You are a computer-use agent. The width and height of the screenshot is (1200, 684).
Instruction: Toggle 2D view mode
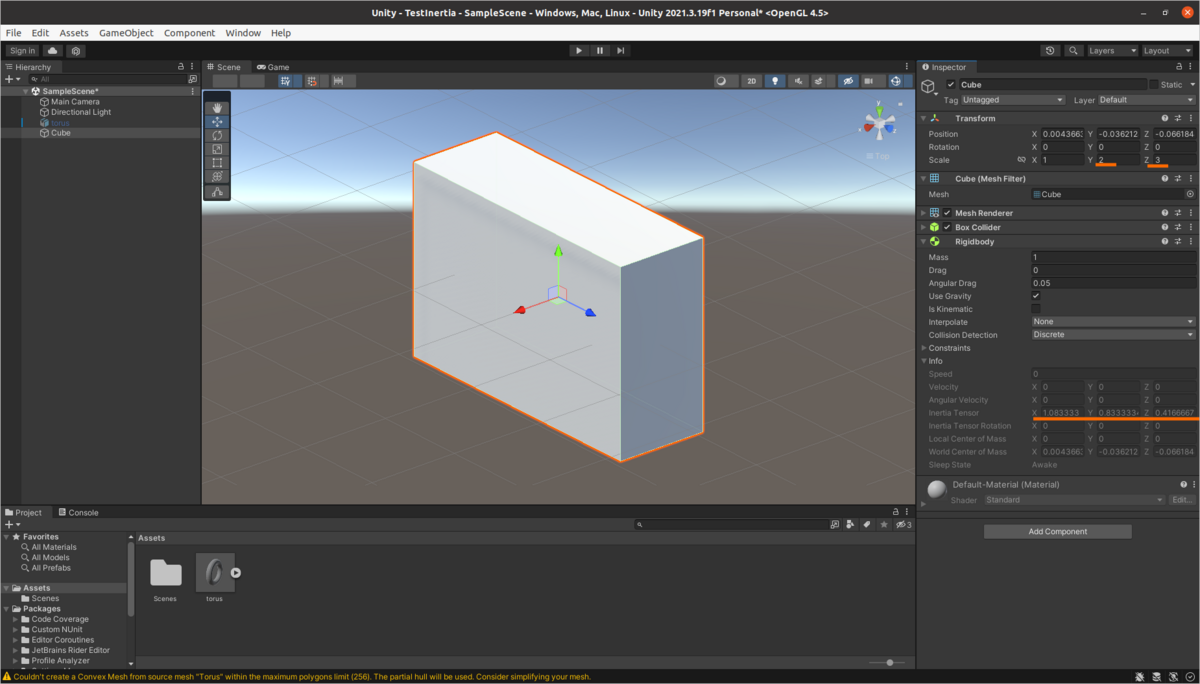click(x=751, y=81)
